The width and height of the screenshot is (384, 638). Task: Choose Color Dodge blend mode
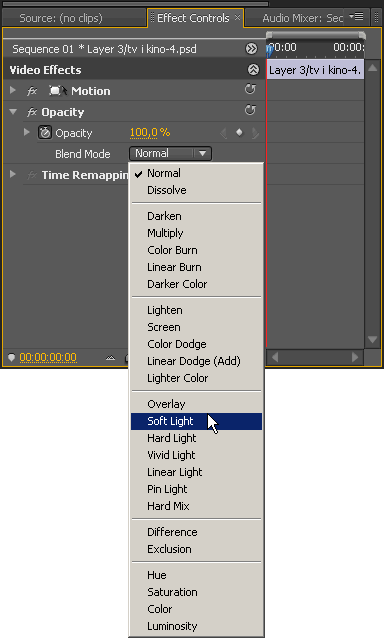196,344
